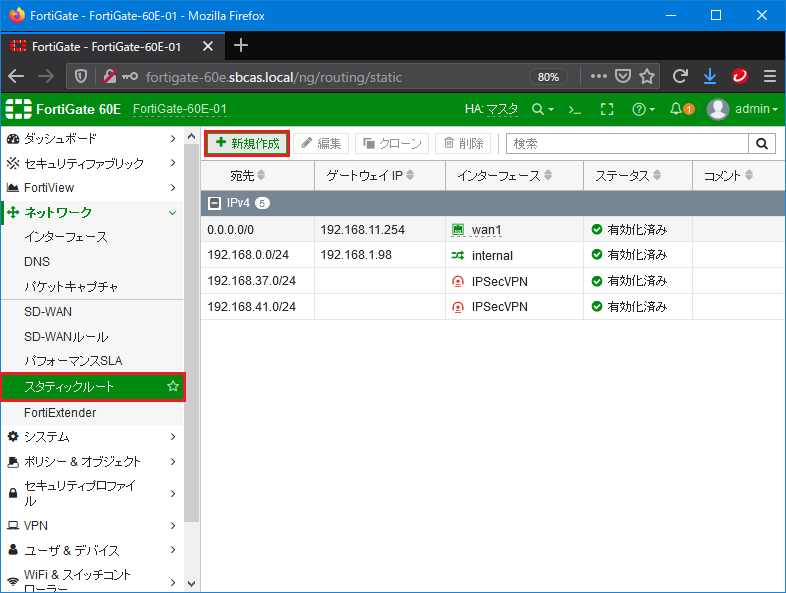Click the Pocket save icon
The image size is (786, 593).
coord(623,77)
